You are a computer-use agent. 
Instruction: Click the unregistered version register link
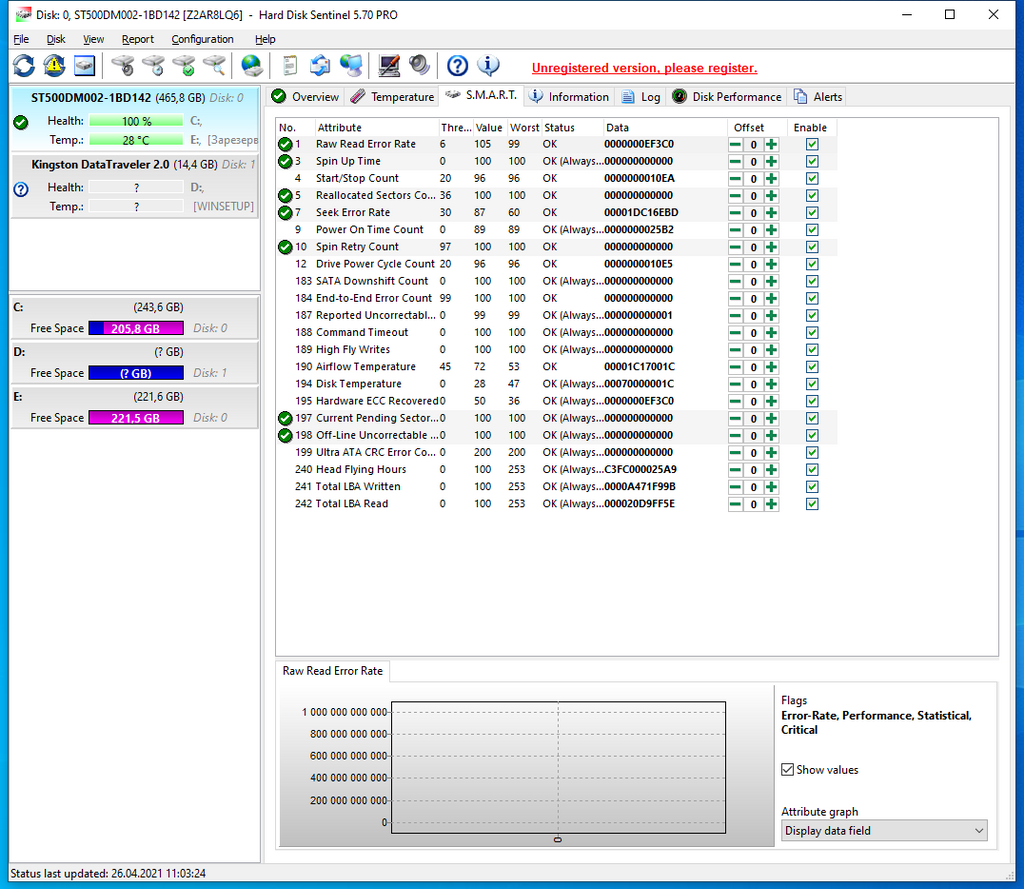(x=644, y=68)
